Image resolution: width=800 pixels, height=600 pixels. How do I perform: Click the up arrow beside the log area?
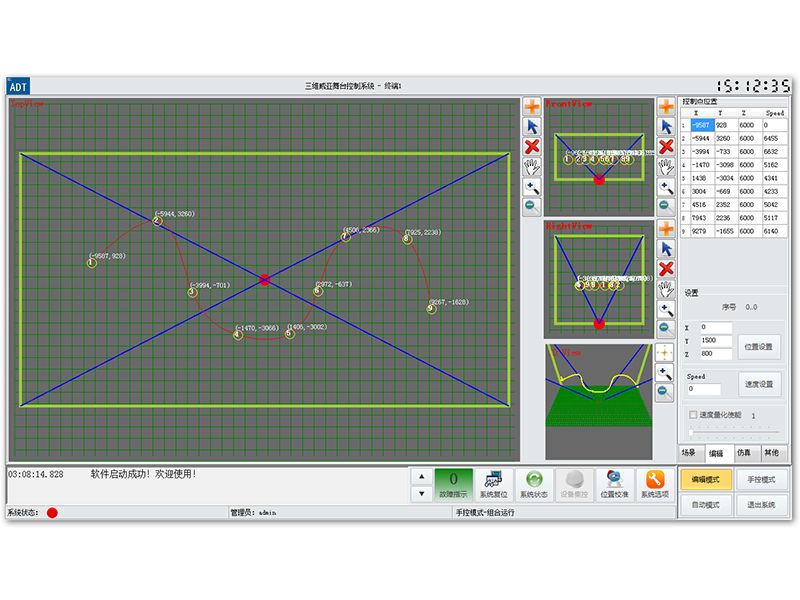(422, 476)
